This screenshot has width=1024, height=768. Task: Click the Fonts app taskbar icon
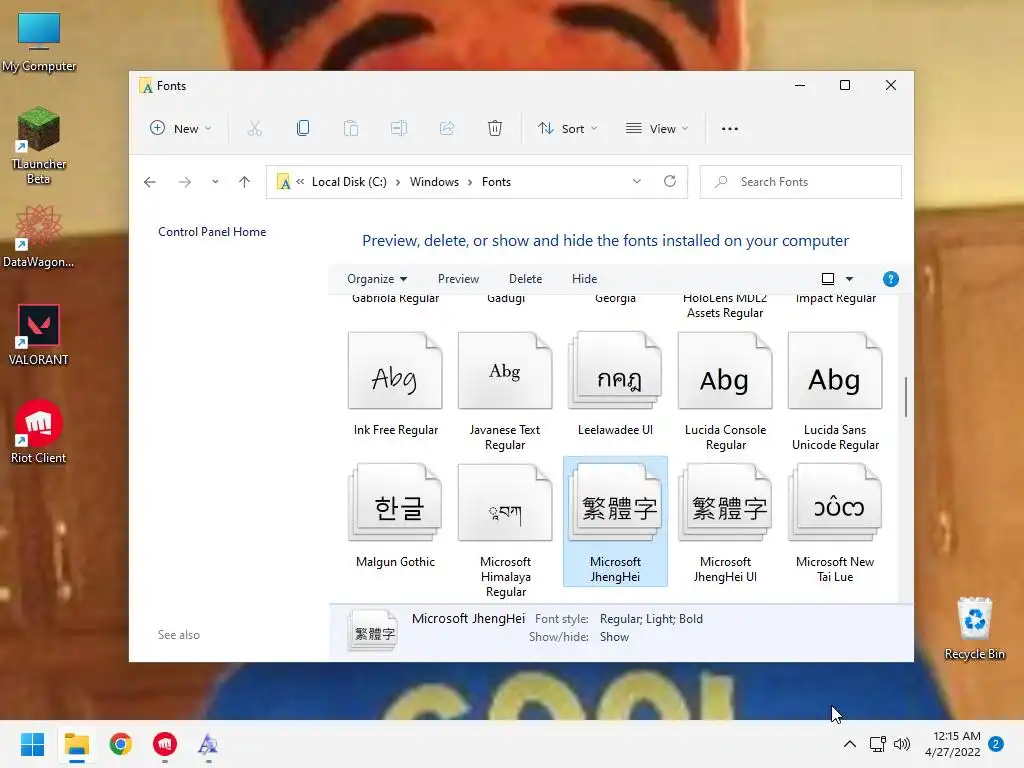click(x=208, y=744)
